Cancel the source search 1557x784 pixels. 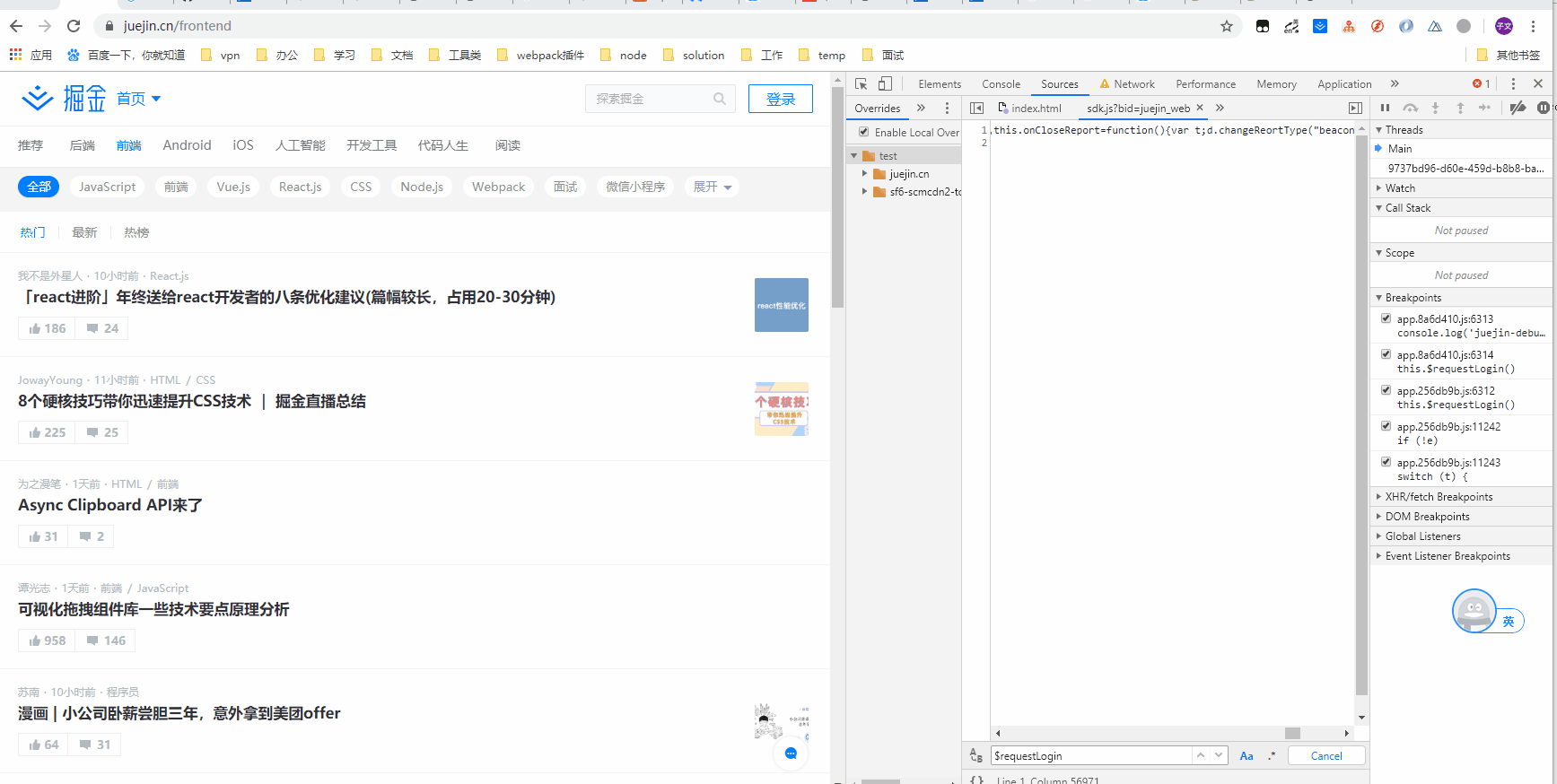point(1326,756)
